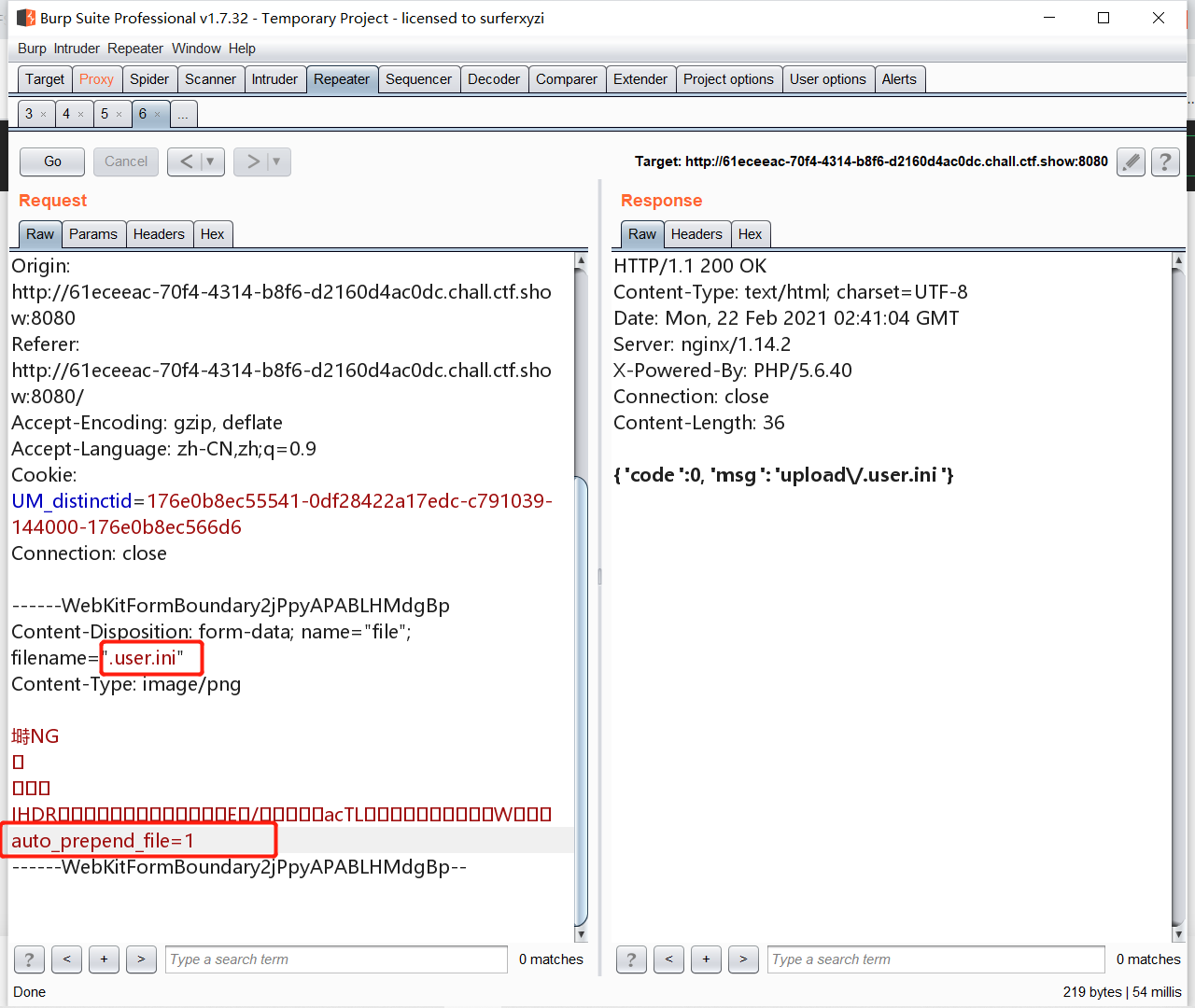Click the pencil icon to edit target
The image size is (1195, 1008).
tap(1131, 161)
